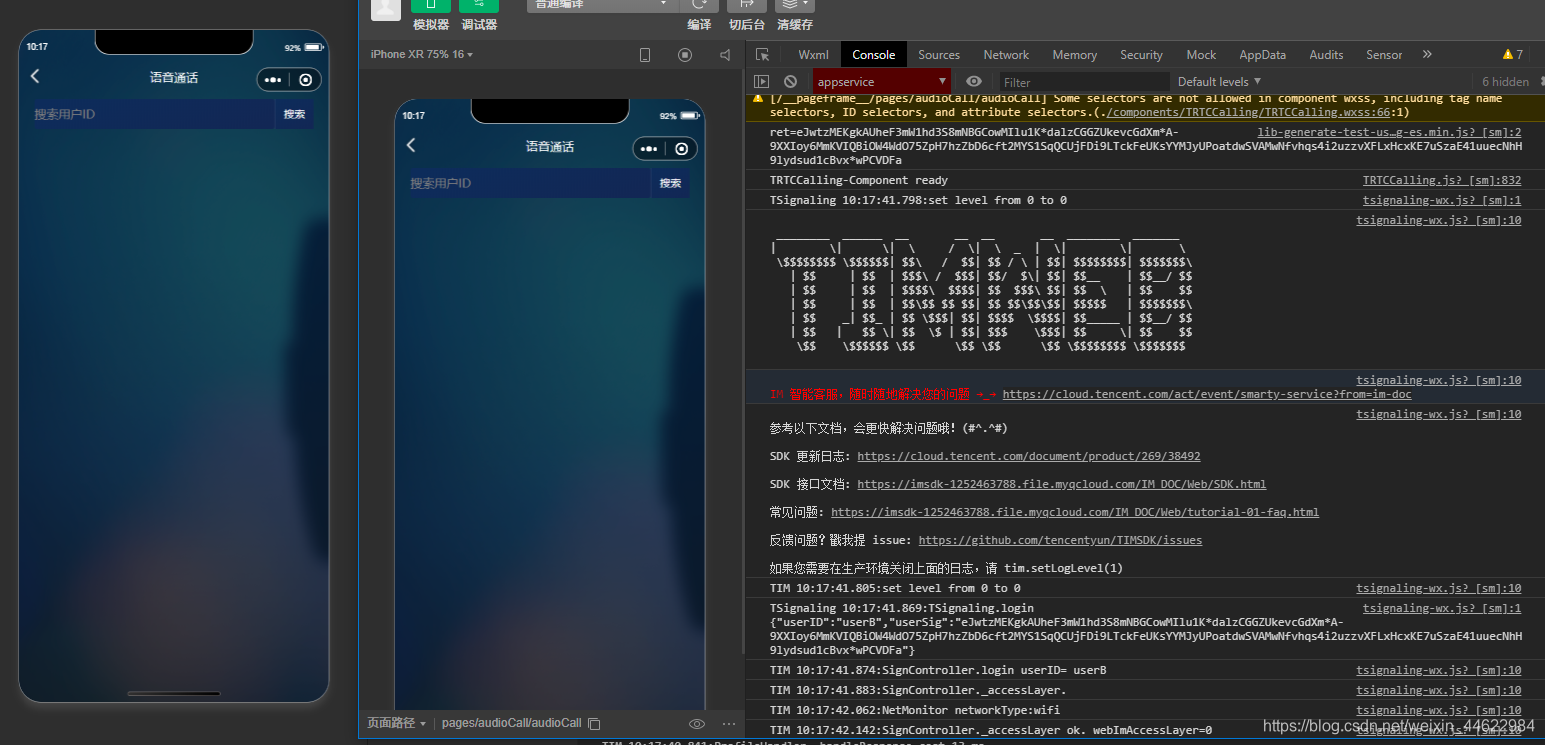Click the eye icon in simulator bottom bar
Viewport: 1545px width, 745px height.
coord(697,724)
